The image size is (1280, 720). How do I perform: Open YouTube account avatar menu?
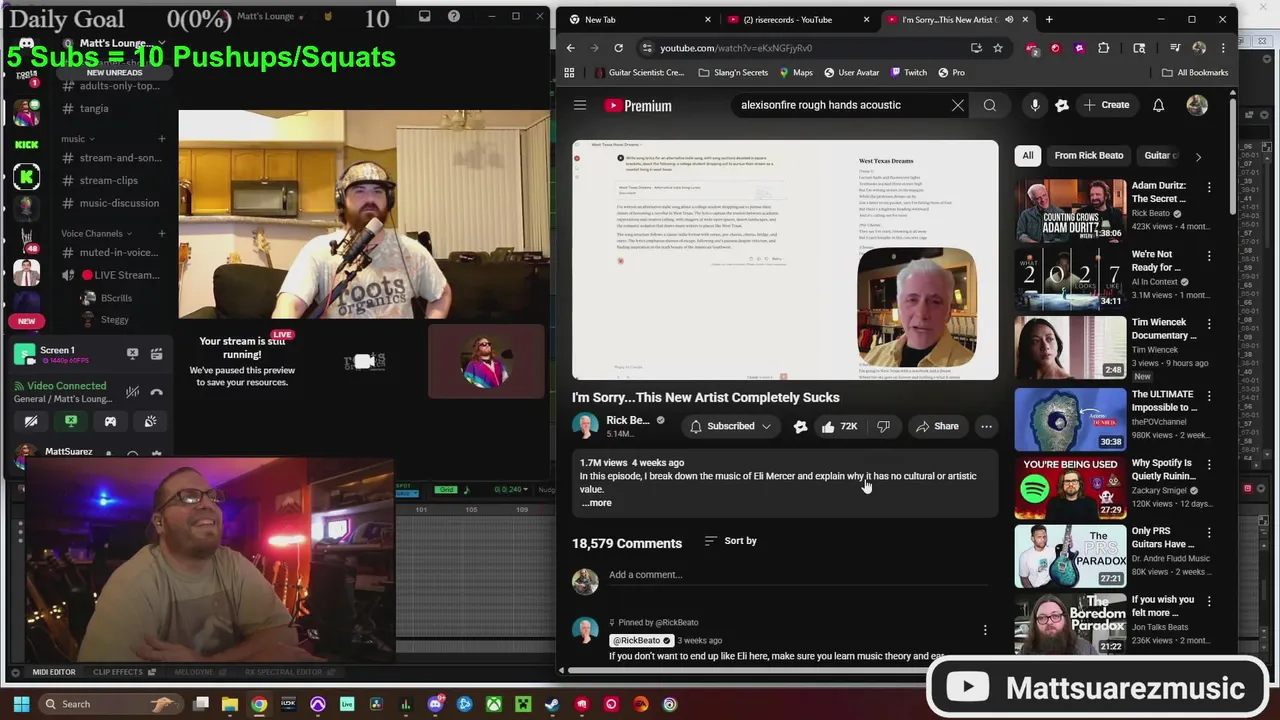pyautogui.click(x=1197, y=105)
